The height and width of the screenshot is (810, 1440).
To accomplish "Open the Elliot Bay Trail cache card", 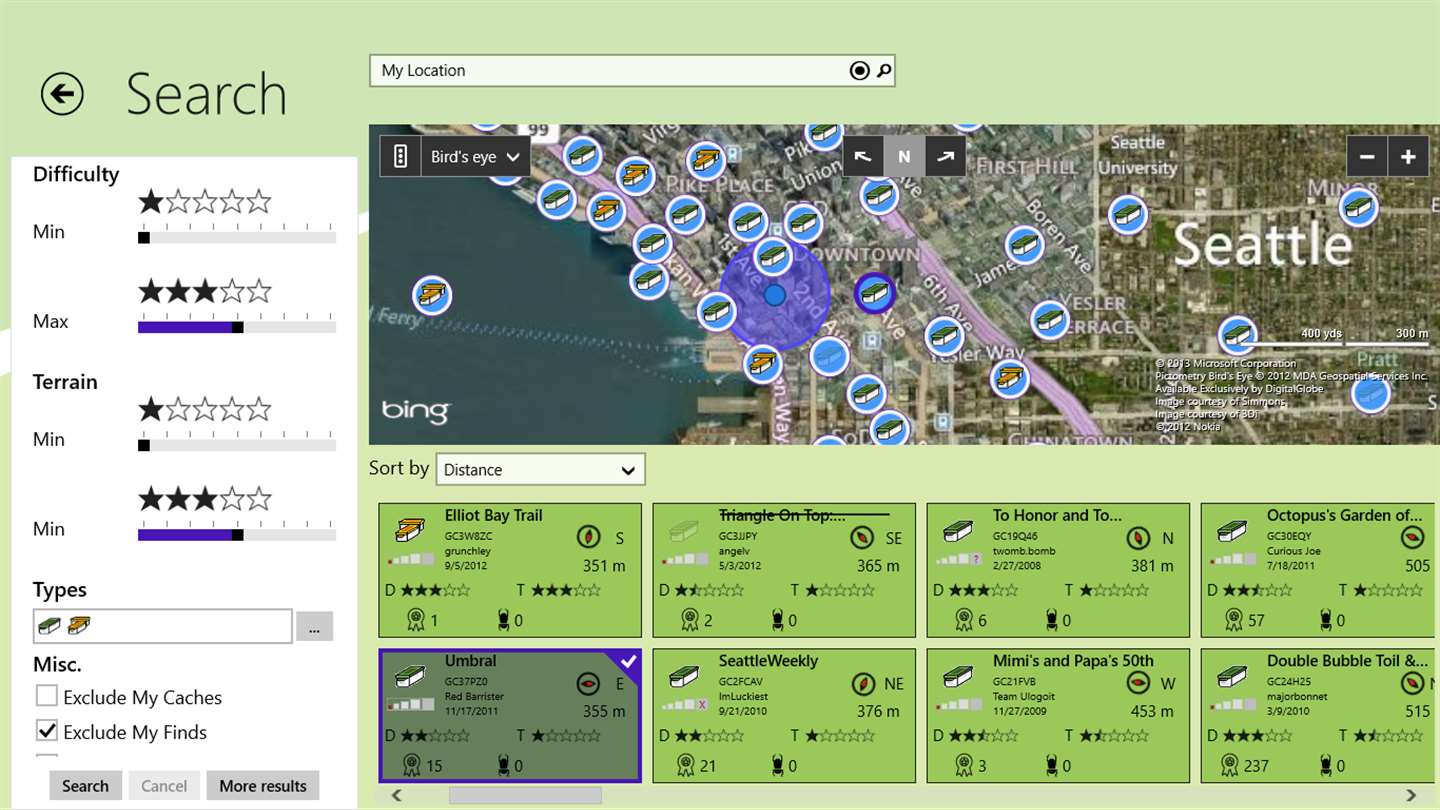I will 510,571.
